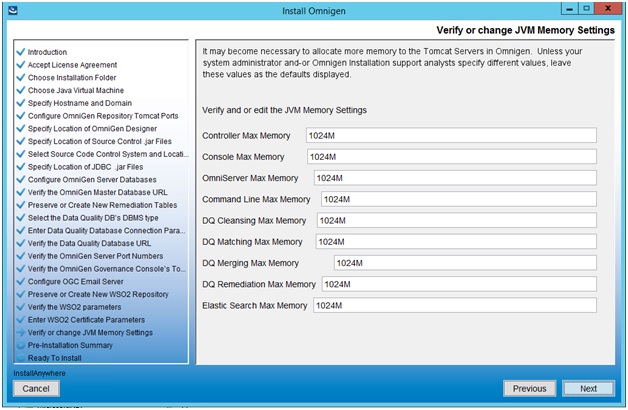Click checkmark beside Verify the OmniGen Master Database URL

(x=20, y=192)
